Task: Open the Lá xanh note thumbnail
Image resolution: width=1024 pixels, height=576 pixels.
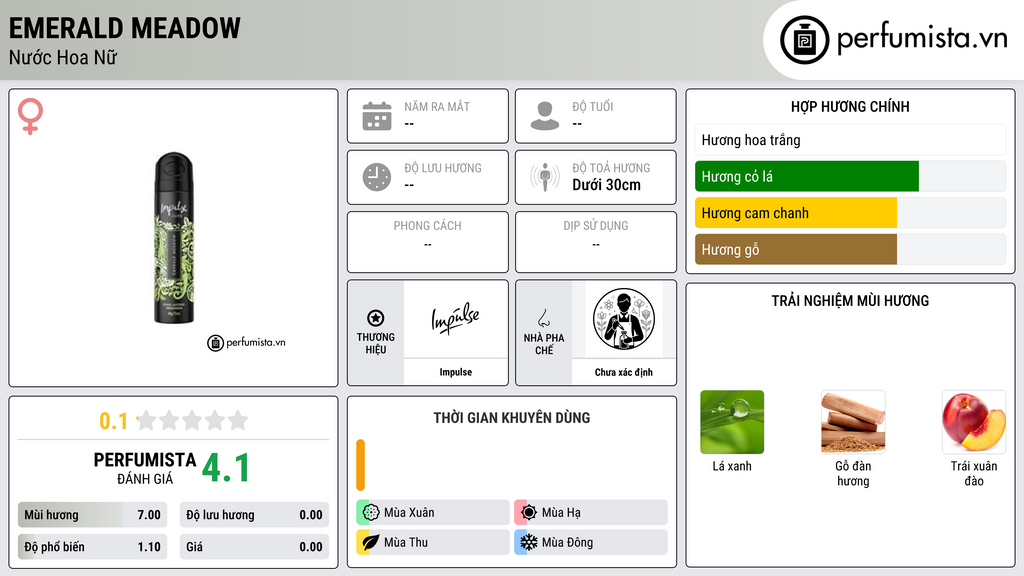Action: [732, 422]
